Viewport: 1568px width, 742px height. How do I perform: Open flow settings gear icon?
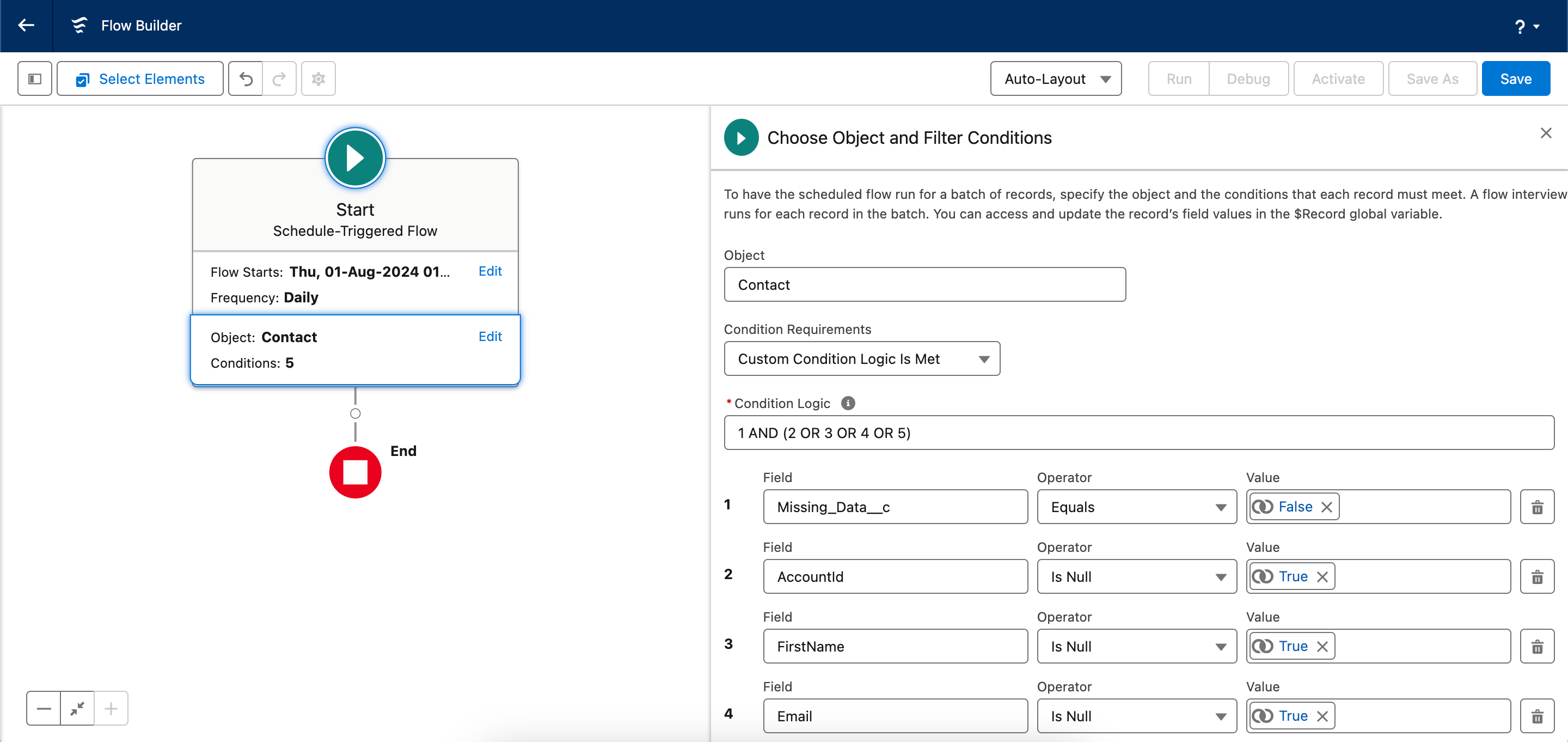[x=318, y=78]
